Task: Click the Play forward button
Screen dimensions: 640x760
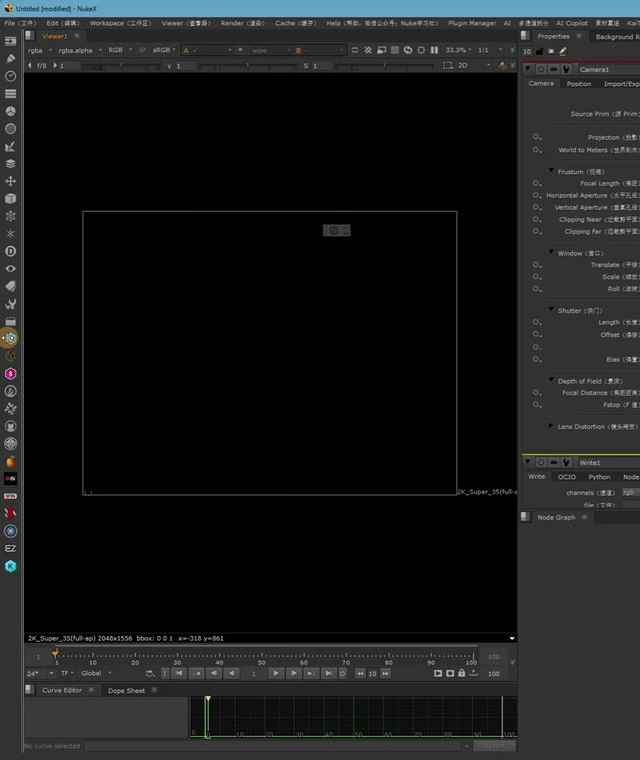Action: point(276,673)
